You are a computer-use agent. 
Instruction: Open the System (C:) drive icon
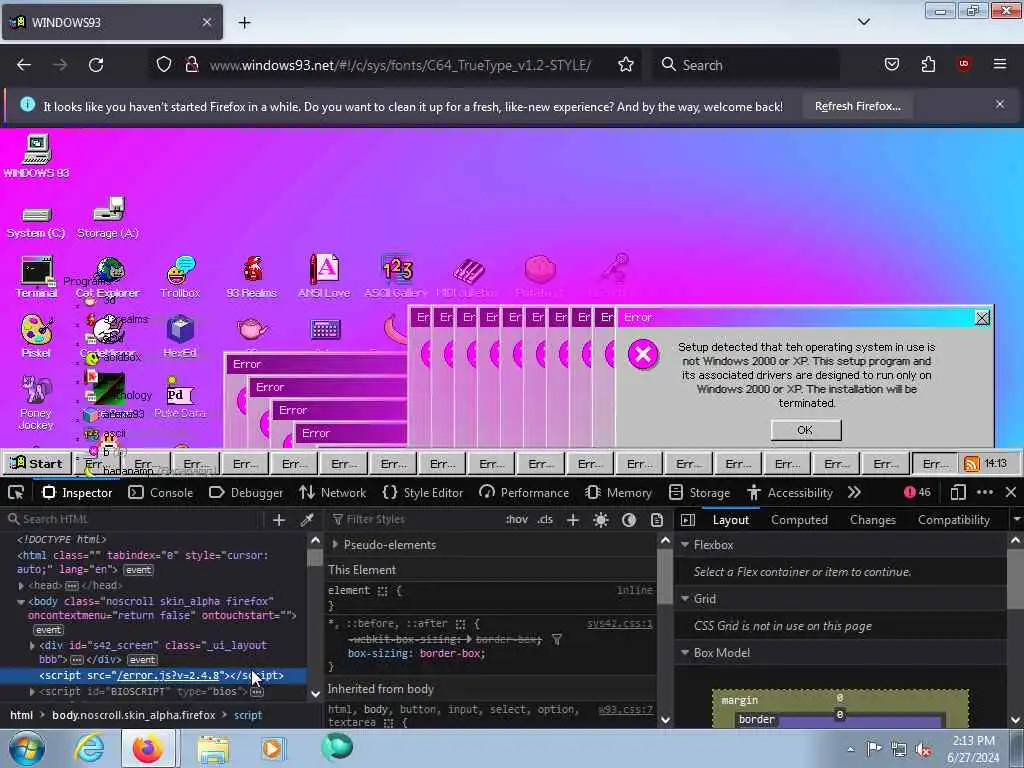point(36,222)
